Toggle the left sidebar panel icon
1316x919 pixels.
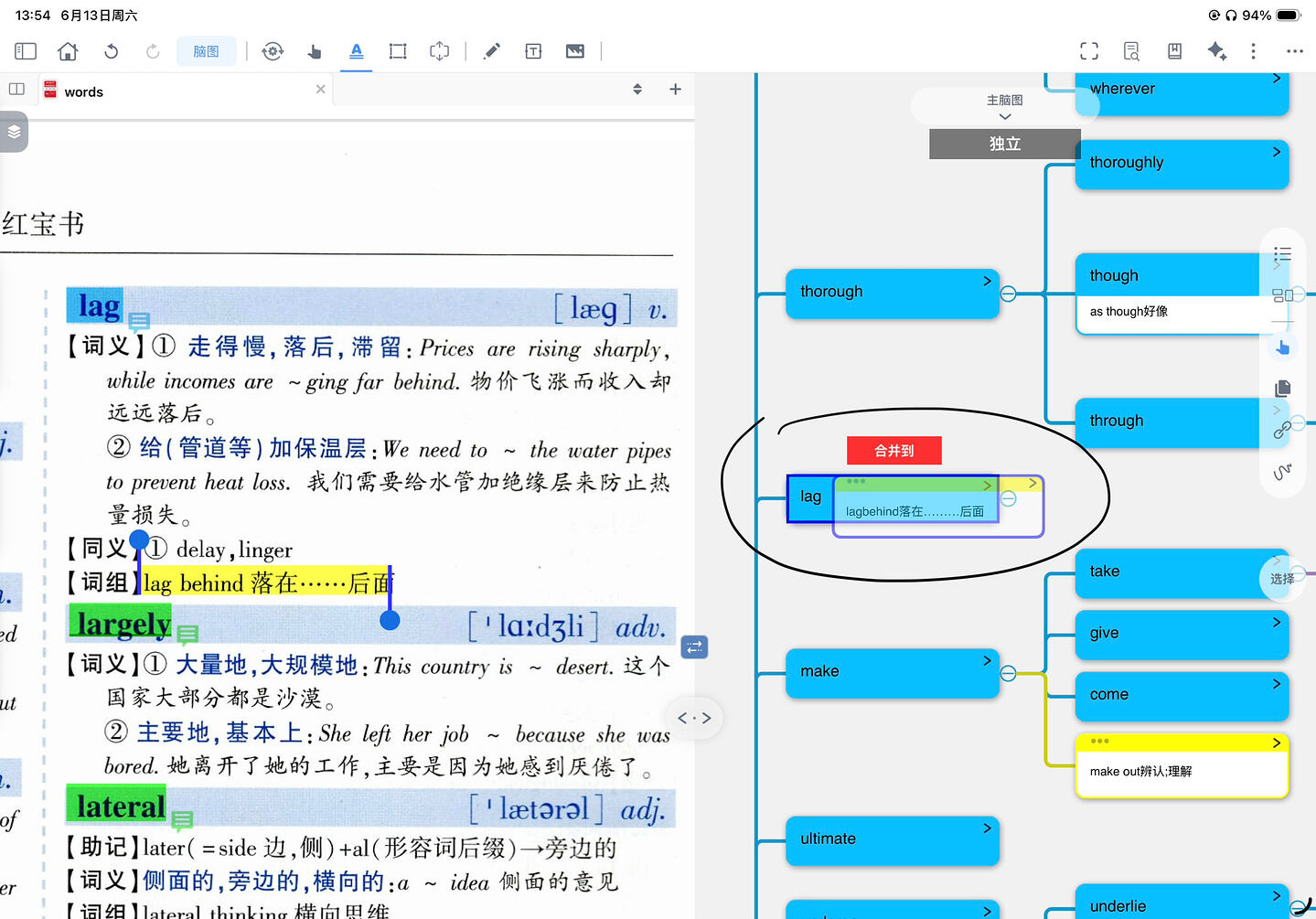pos(26,51)
